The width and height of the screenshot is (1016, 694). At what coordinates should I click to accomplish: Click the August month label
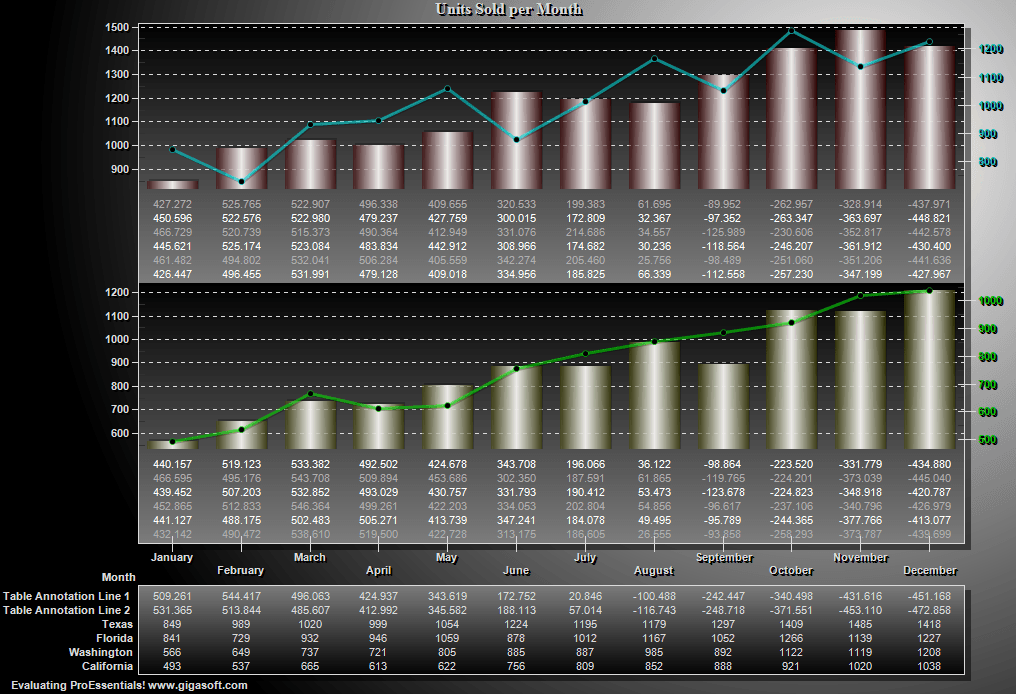point(654,570)
